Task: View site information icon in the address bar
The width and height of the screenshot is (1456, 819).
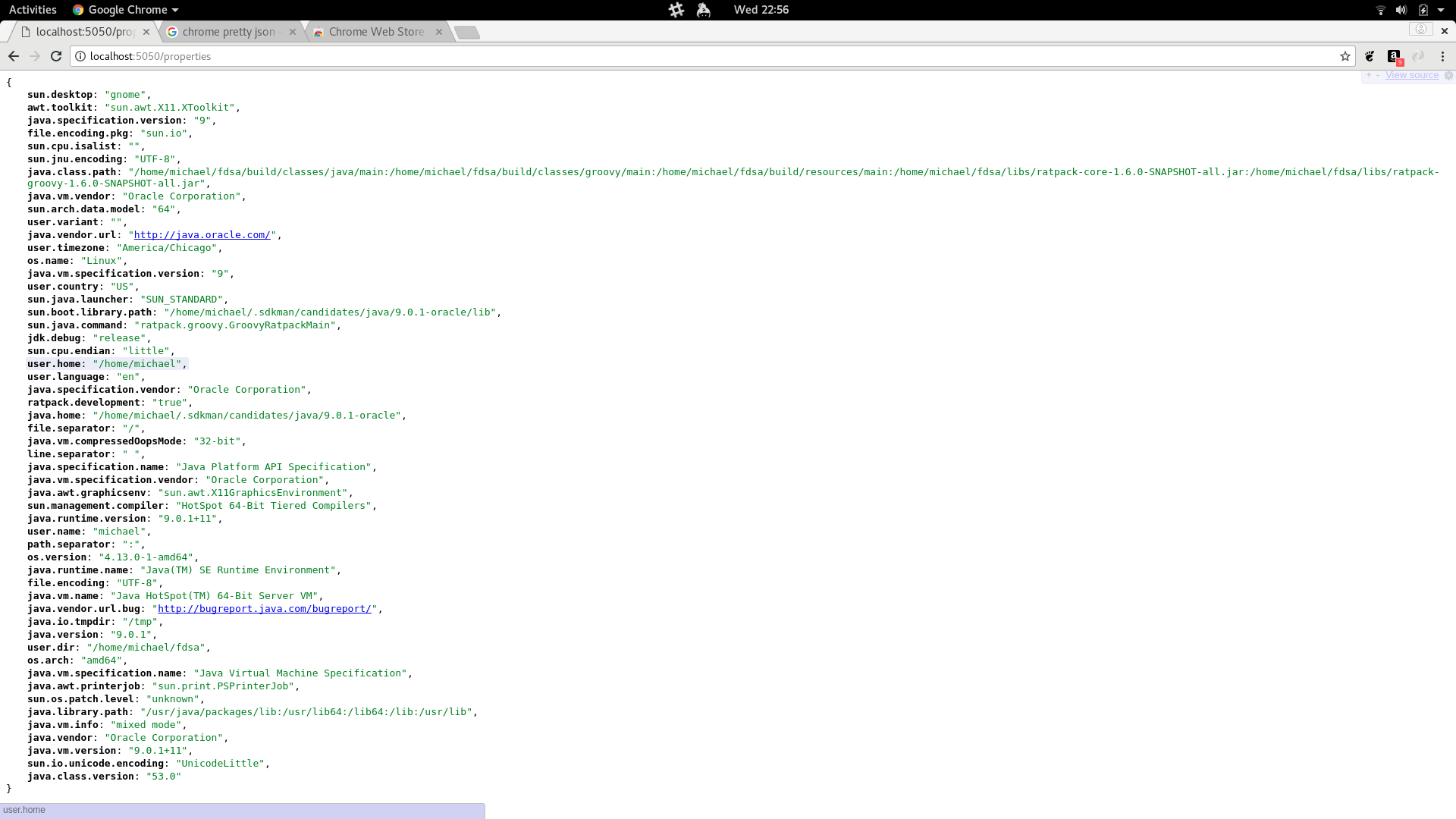Action: coord(80,56)
